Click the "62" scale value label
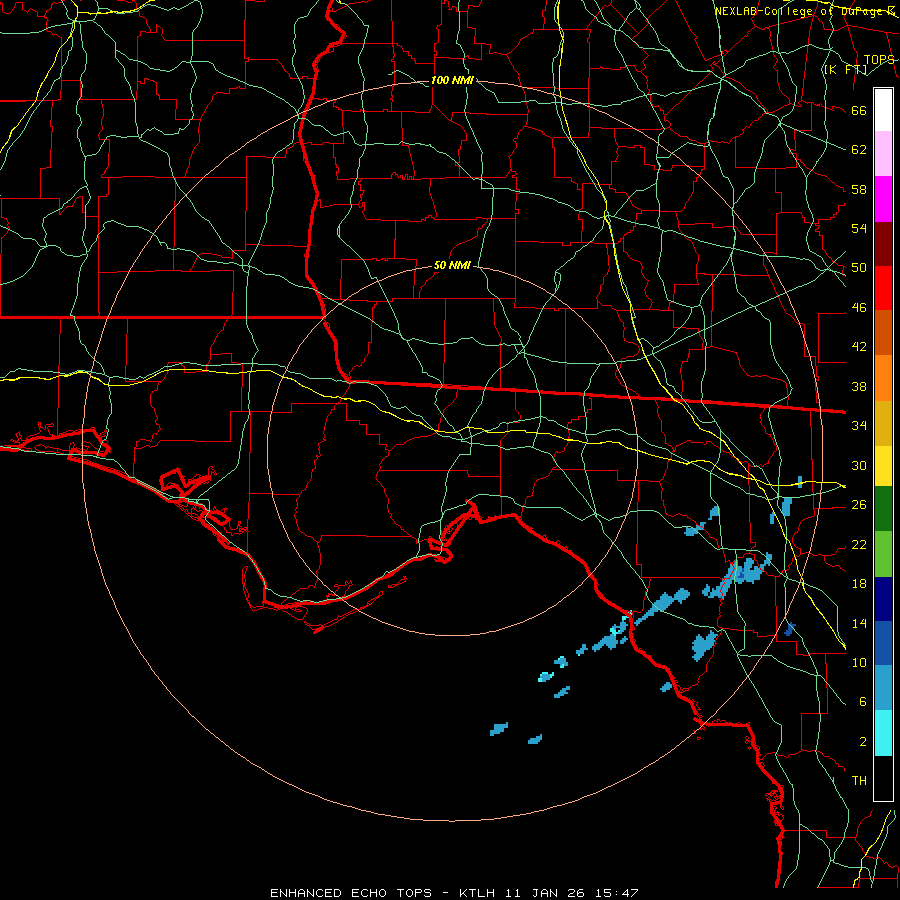This screenshot has width=900, height=900. point(859,150)
